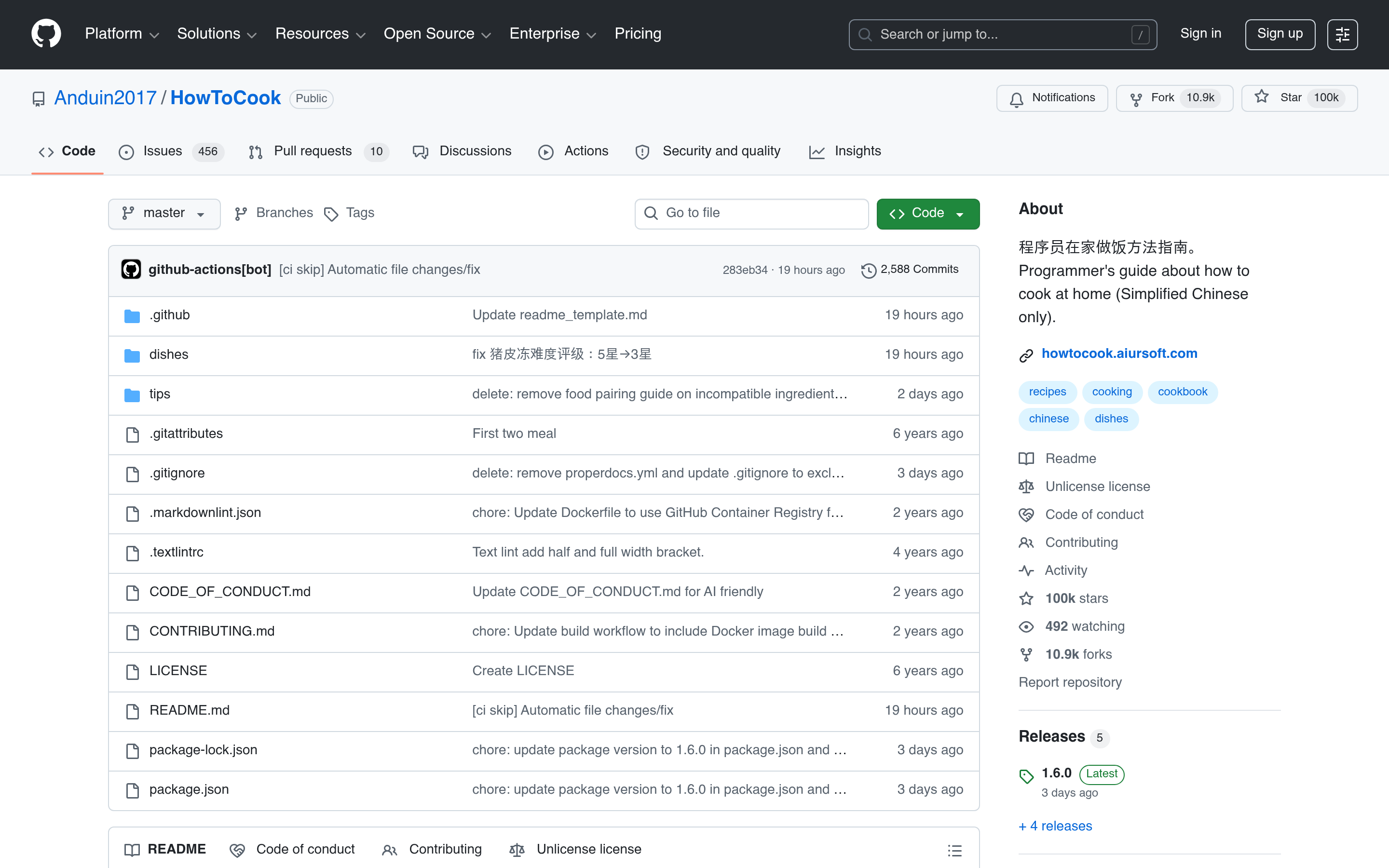Click the bell icon in Notifications
1389x868 pixels.
click(x=1017, y=99)
